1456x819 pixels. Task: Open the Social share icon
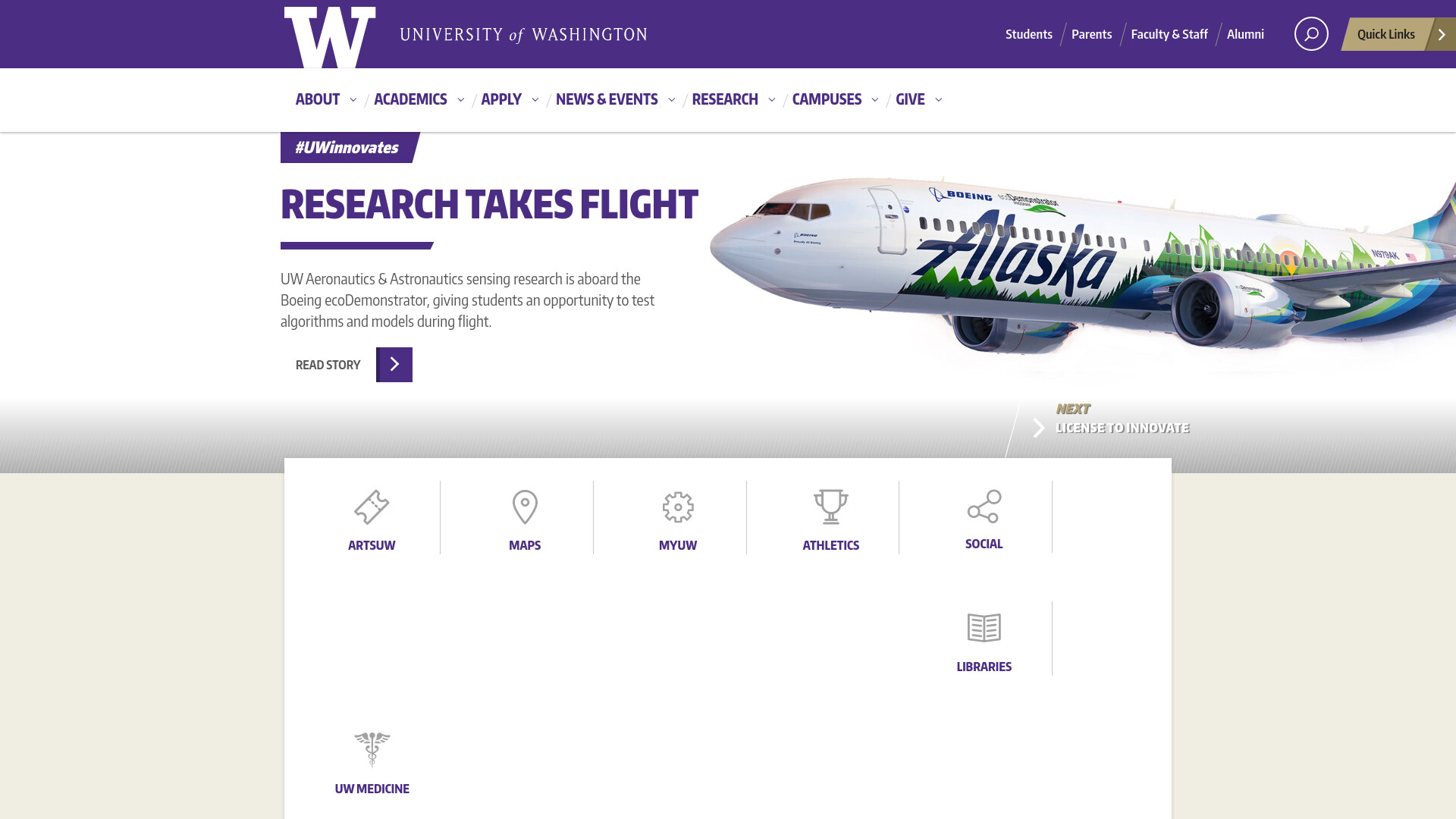tap(984, 506)
